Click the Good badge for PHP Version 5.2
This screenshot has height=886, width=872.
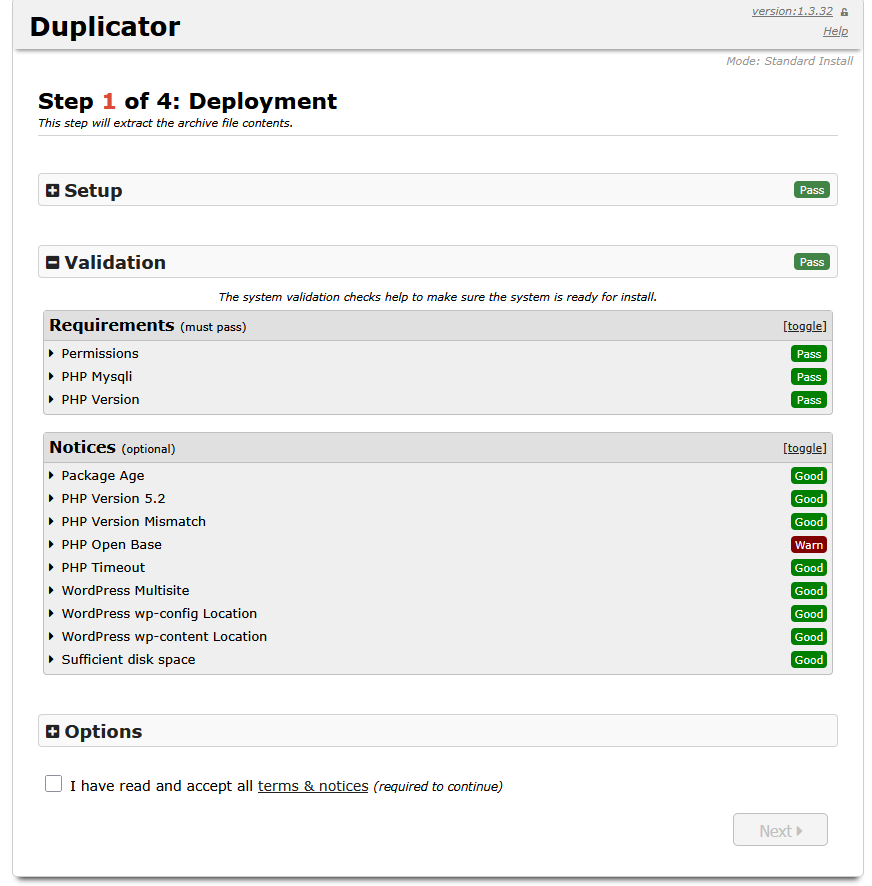(808, 499)
